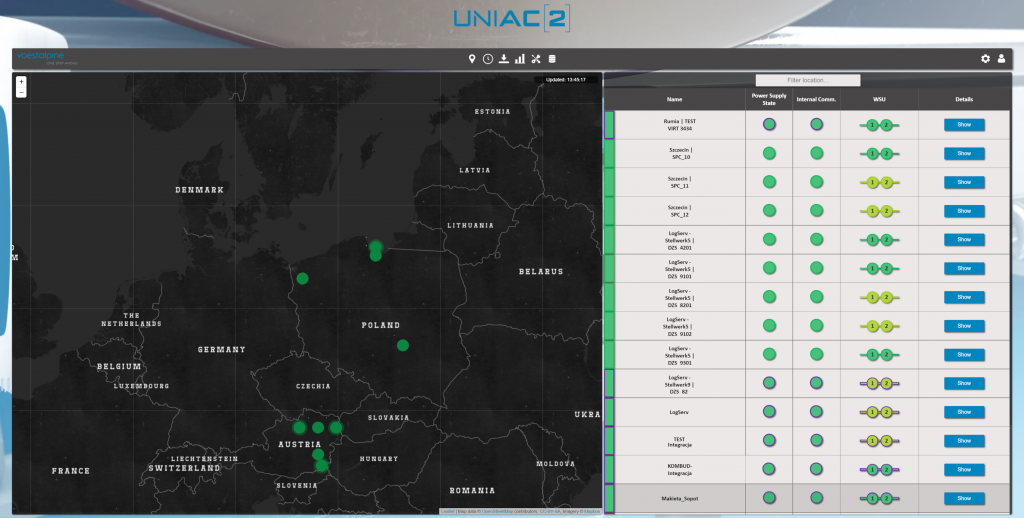Click the user profile icon
This screenshot has width=1024, height=518.
coord(1001,59)
